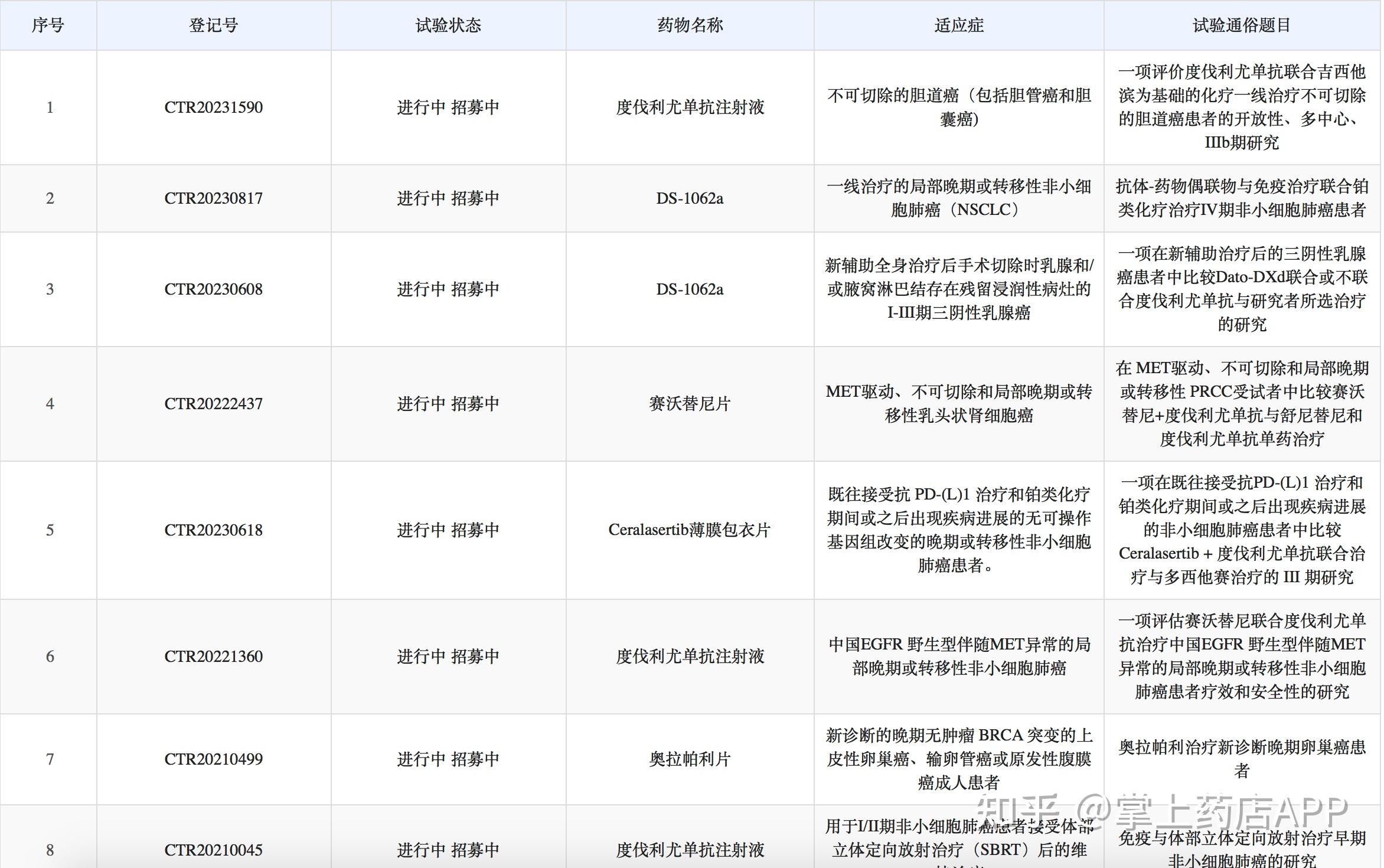Click indication I-III期三阴性乳腺癌 cell

(959, 289)
